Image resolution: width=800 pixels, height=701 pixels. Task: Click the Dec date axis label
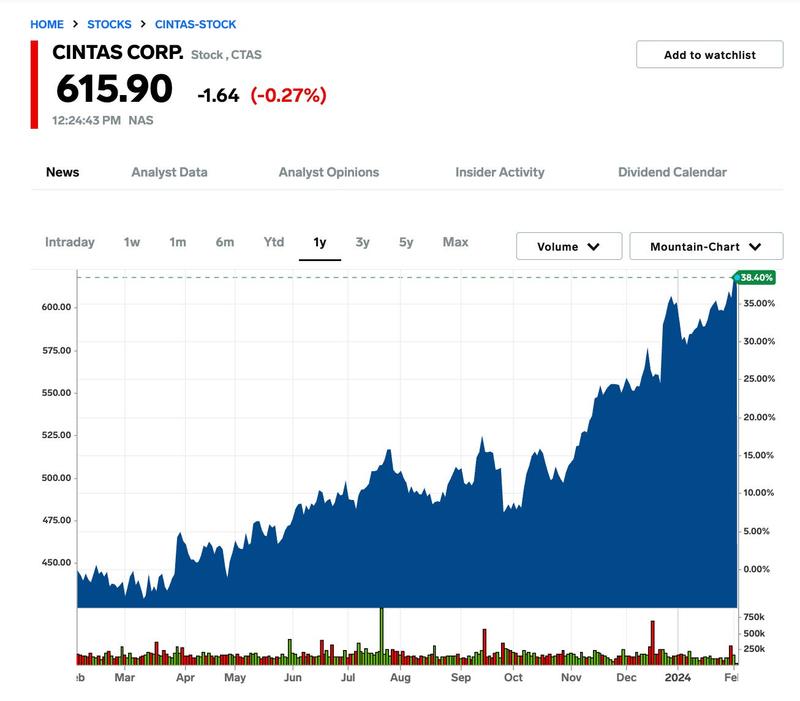pyautogui.click(x=626, y=678)
